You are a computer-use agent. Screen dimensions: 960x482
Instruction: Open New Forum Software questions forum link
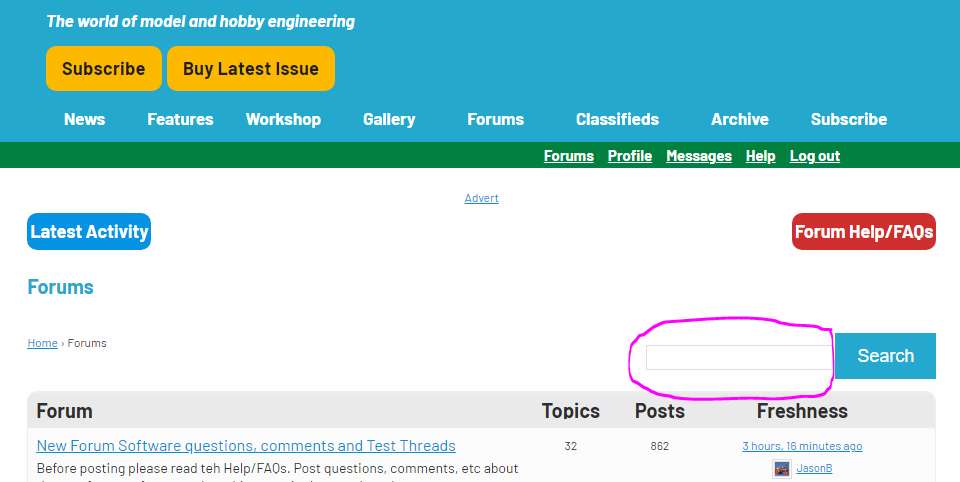[x=246, y=446]
